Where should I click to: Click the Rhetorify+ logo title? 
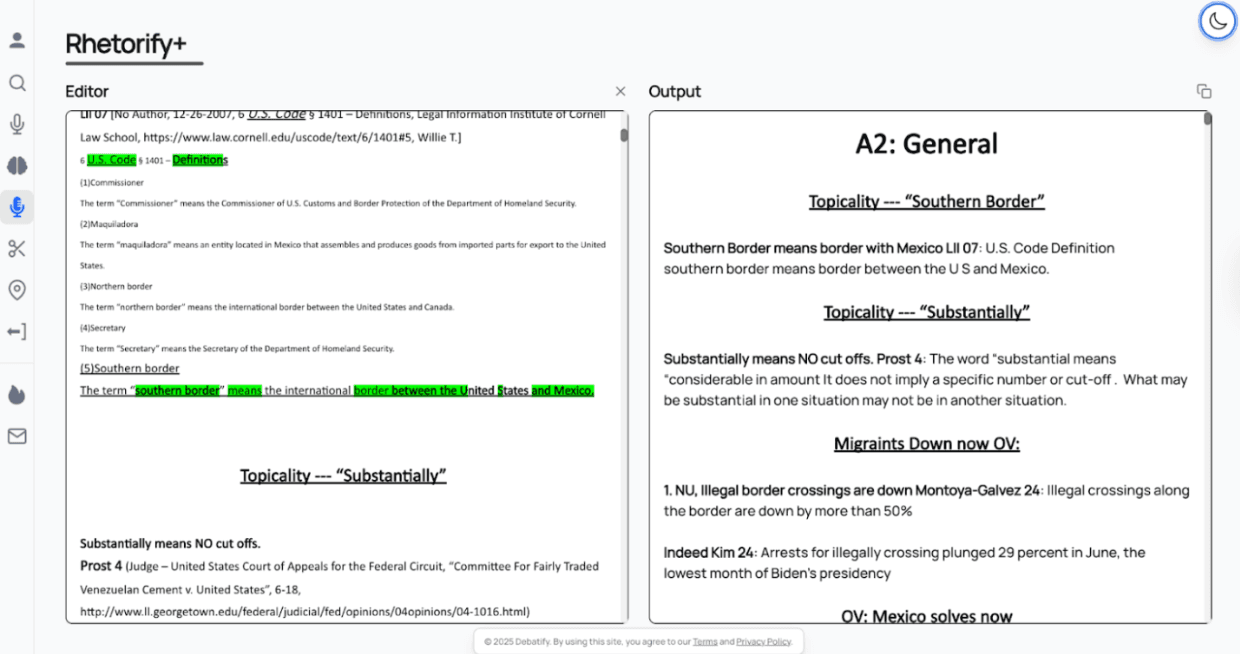(x=126, y=44)
